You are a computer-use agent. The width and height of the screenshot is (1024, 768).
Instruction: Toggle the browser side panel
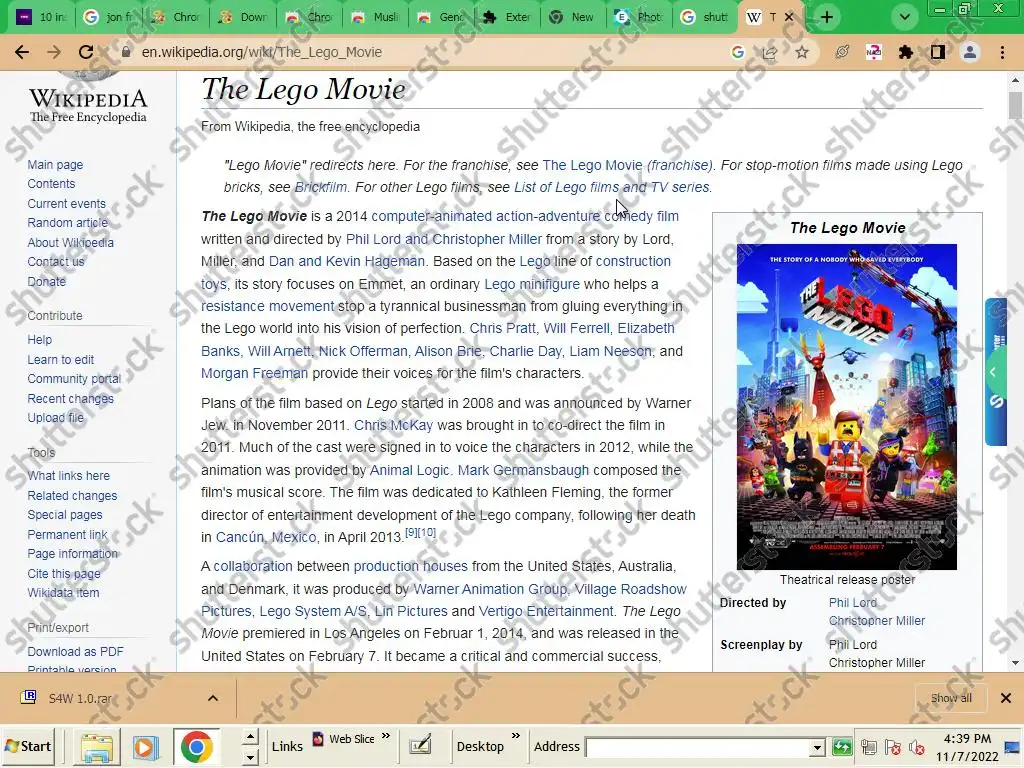(938, 52)
